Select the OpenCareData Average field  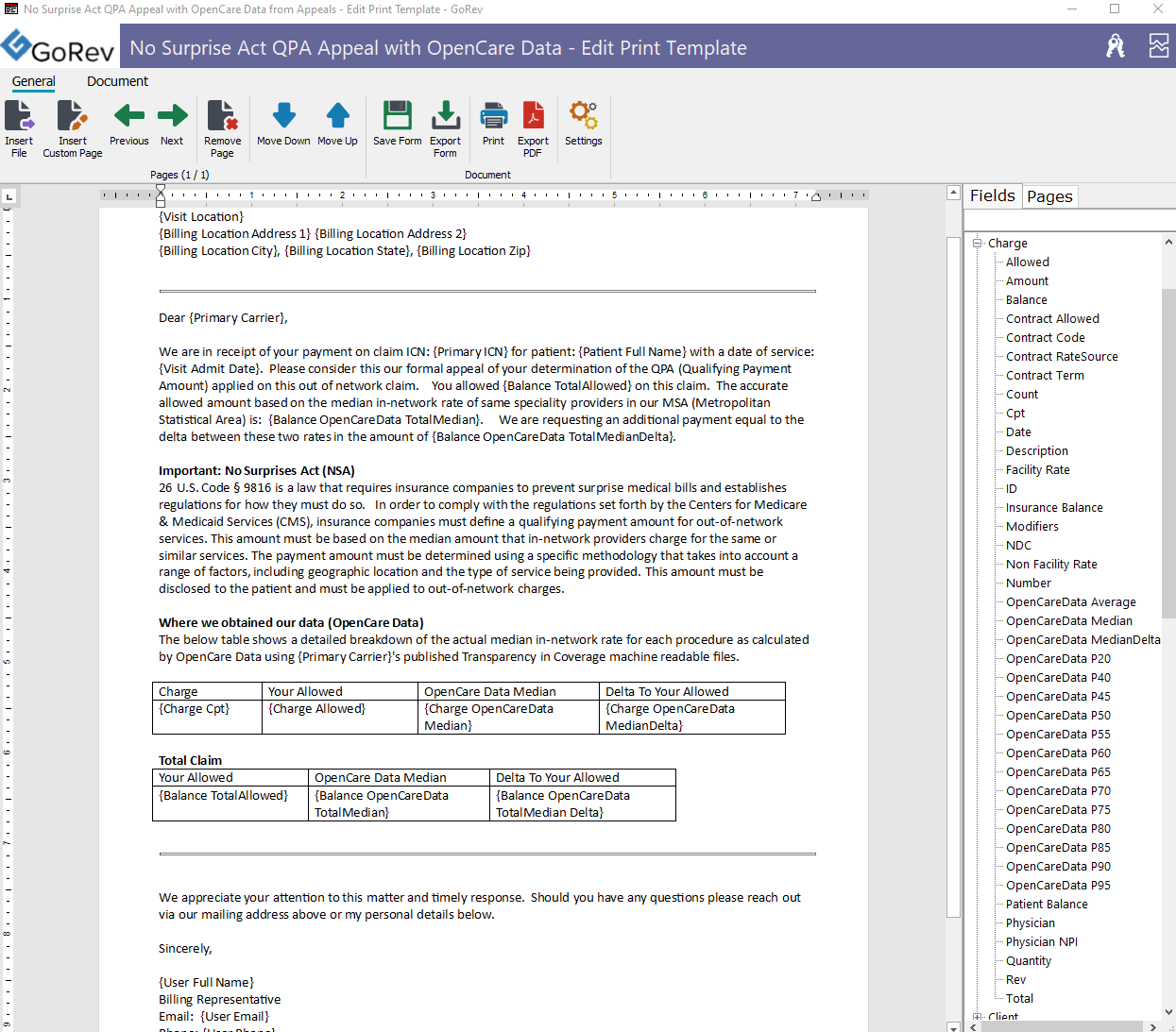coord(1071,601)
